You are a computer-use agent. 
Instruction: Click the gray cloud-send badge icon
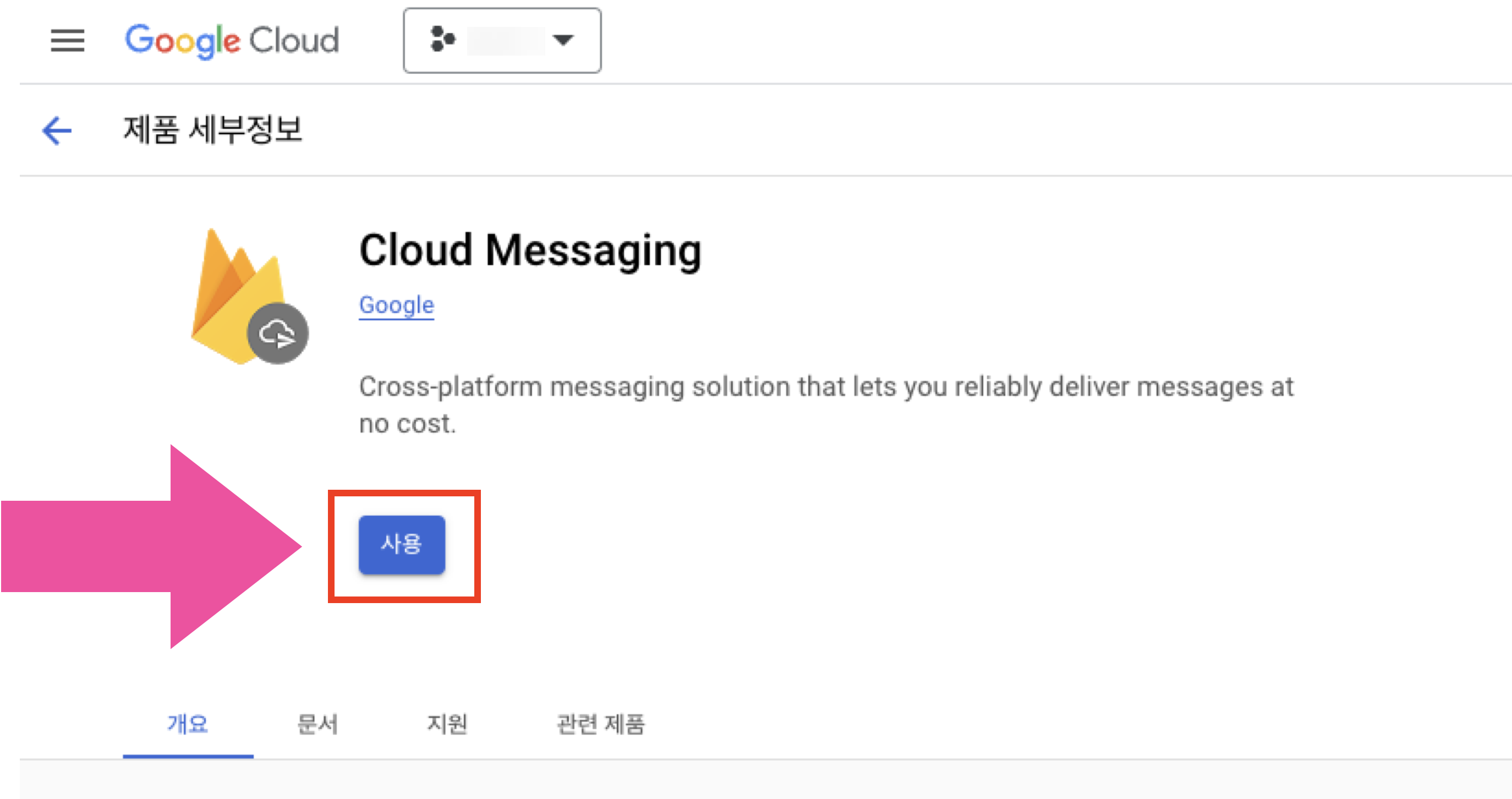click(278, 333)
